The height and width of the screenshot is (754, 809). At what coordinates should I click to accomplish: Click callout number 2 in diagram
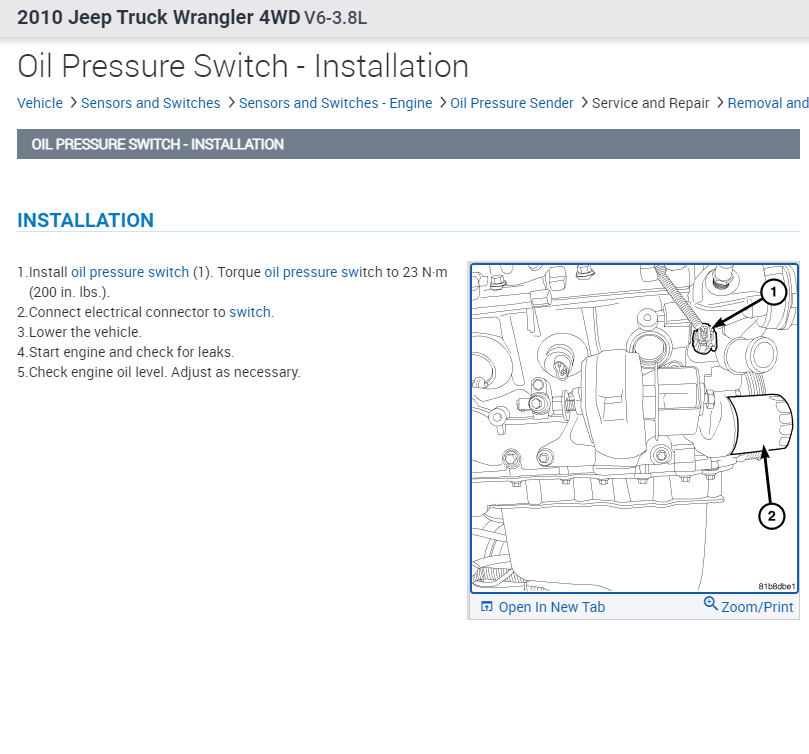771,516
